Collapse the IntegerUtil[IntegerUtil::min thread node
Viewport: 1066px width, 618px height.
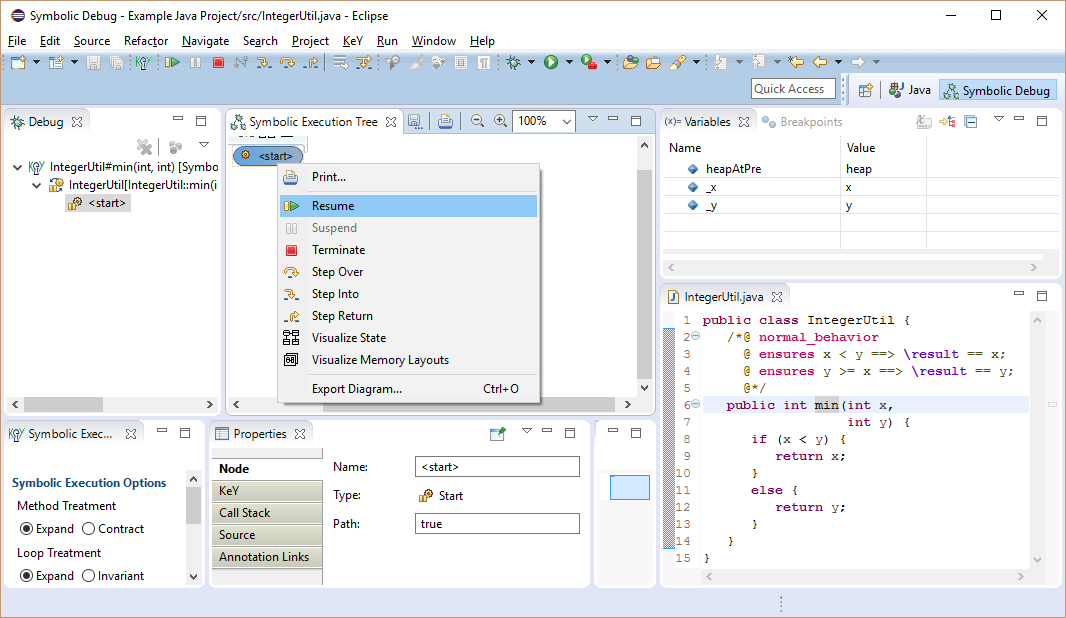37,185
